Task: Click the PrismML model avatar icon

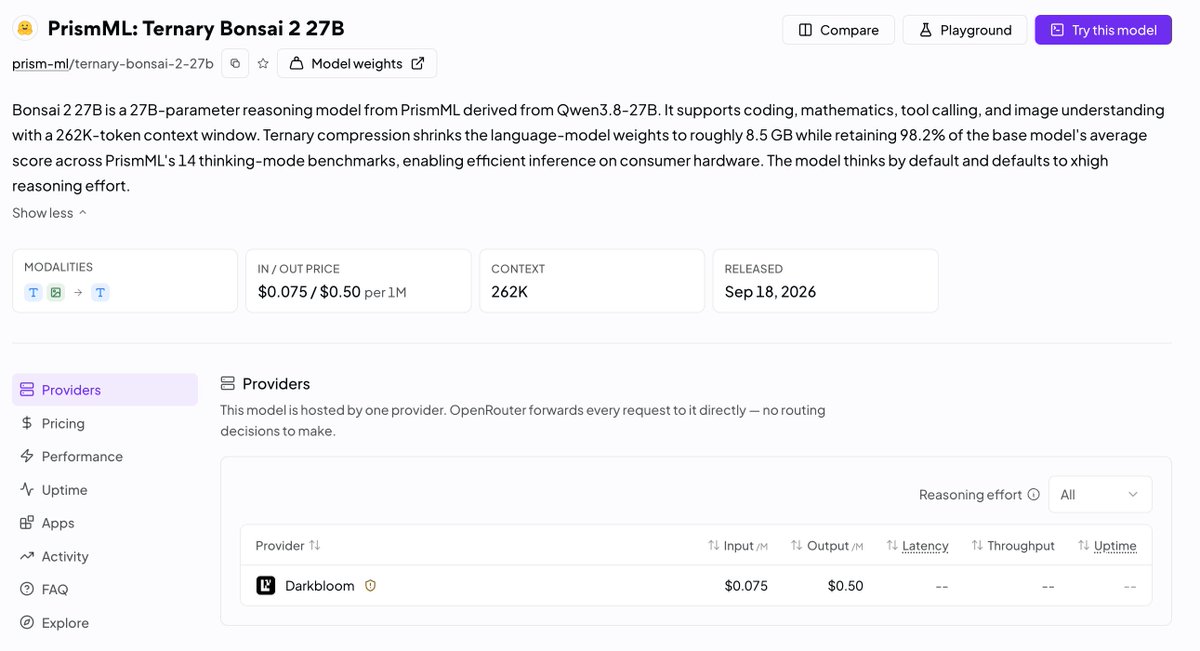Action: (x=24, y=28)
